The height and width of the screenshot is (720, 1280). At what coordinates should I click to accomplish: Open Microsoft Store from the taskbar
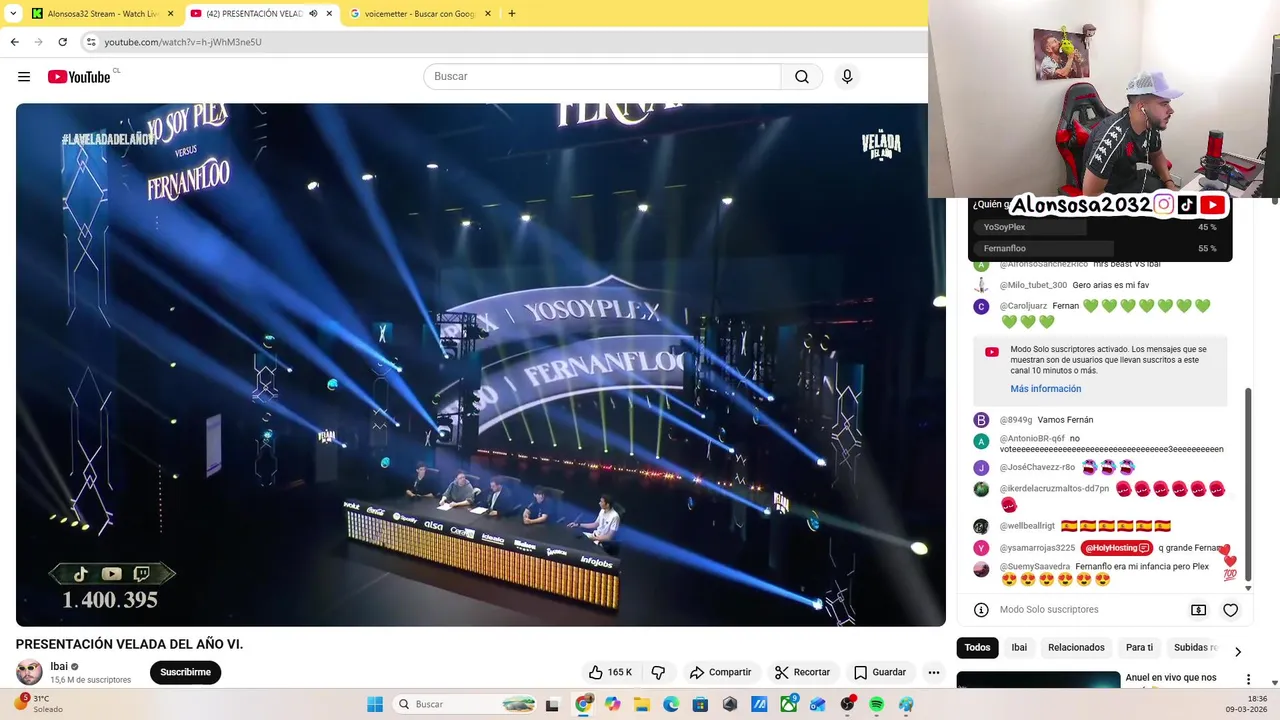pos(700,705)
